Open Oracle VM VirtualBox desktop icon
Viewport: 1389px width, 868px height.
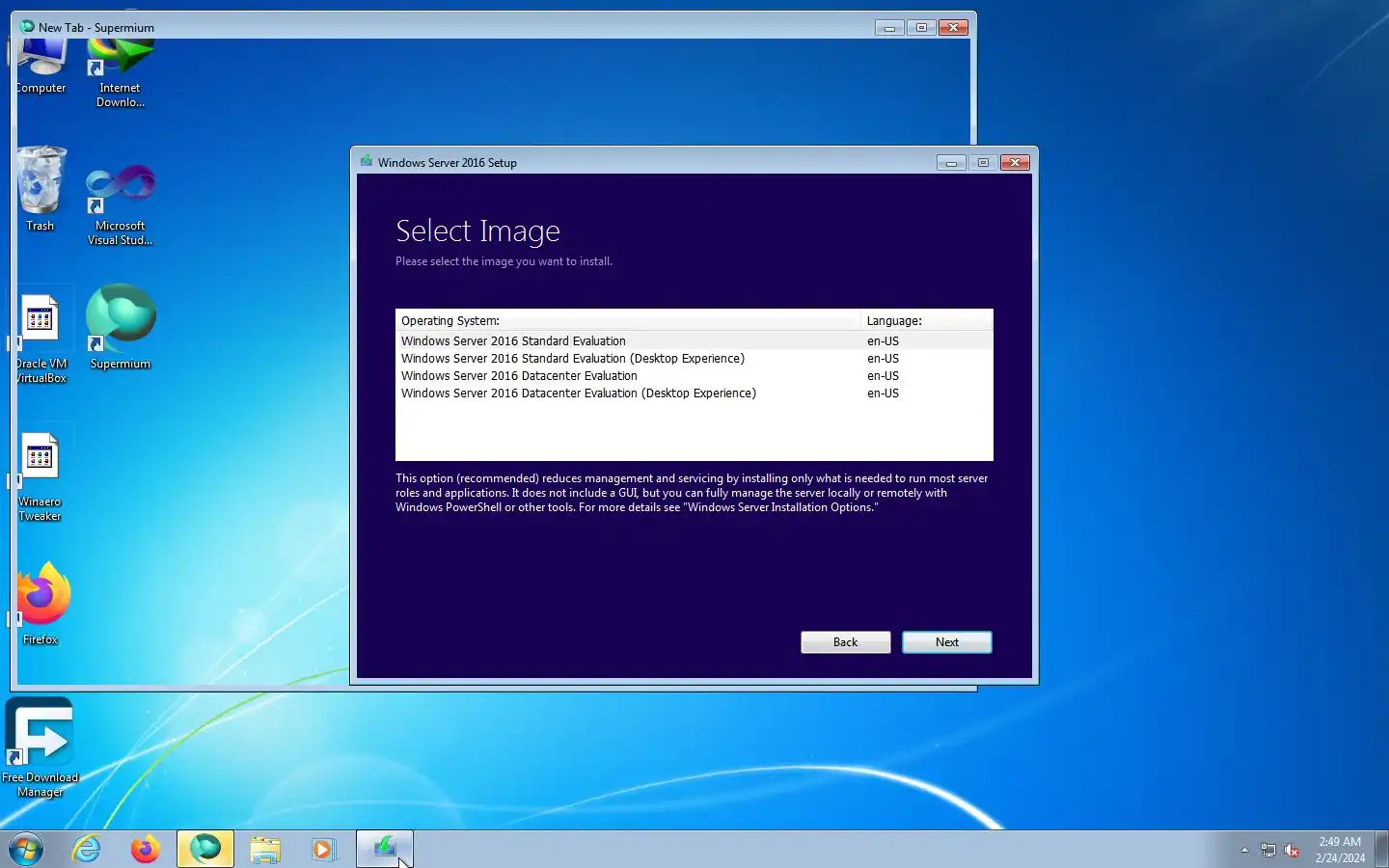pyautogui.click(x=41, y=338)
